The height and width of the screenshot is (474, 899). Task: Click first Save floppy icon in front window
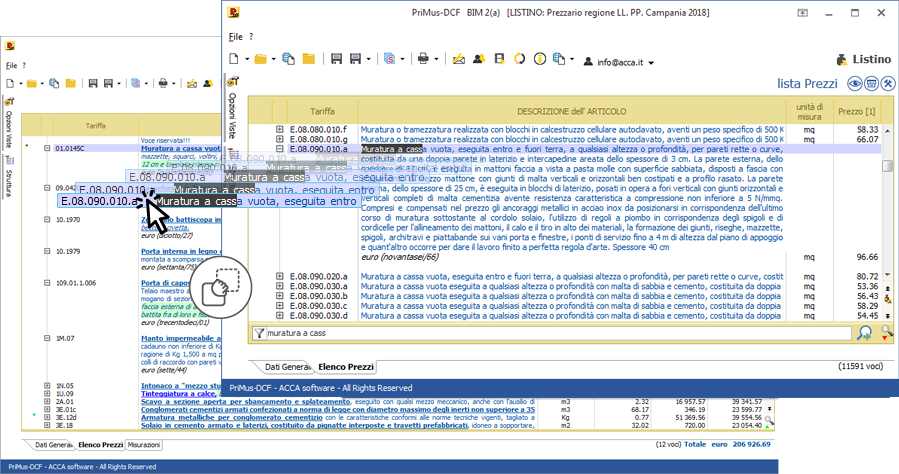337,58
